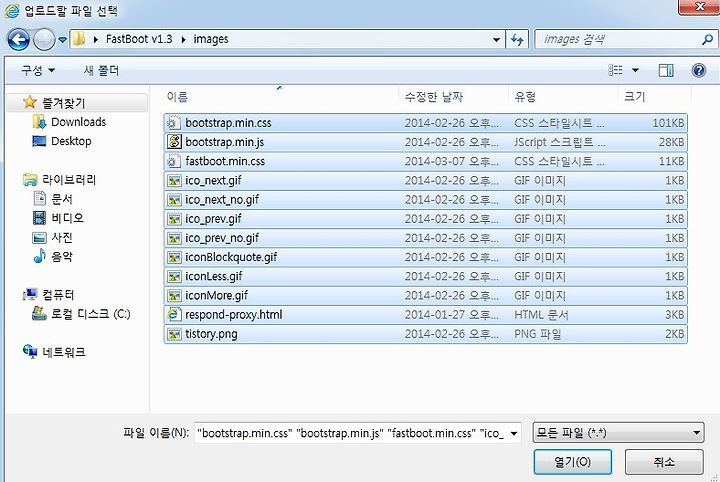The width and height of the screenshot is (720, 482).
Task: Create a folder with 새 폴더
Action: click(101, 70)
